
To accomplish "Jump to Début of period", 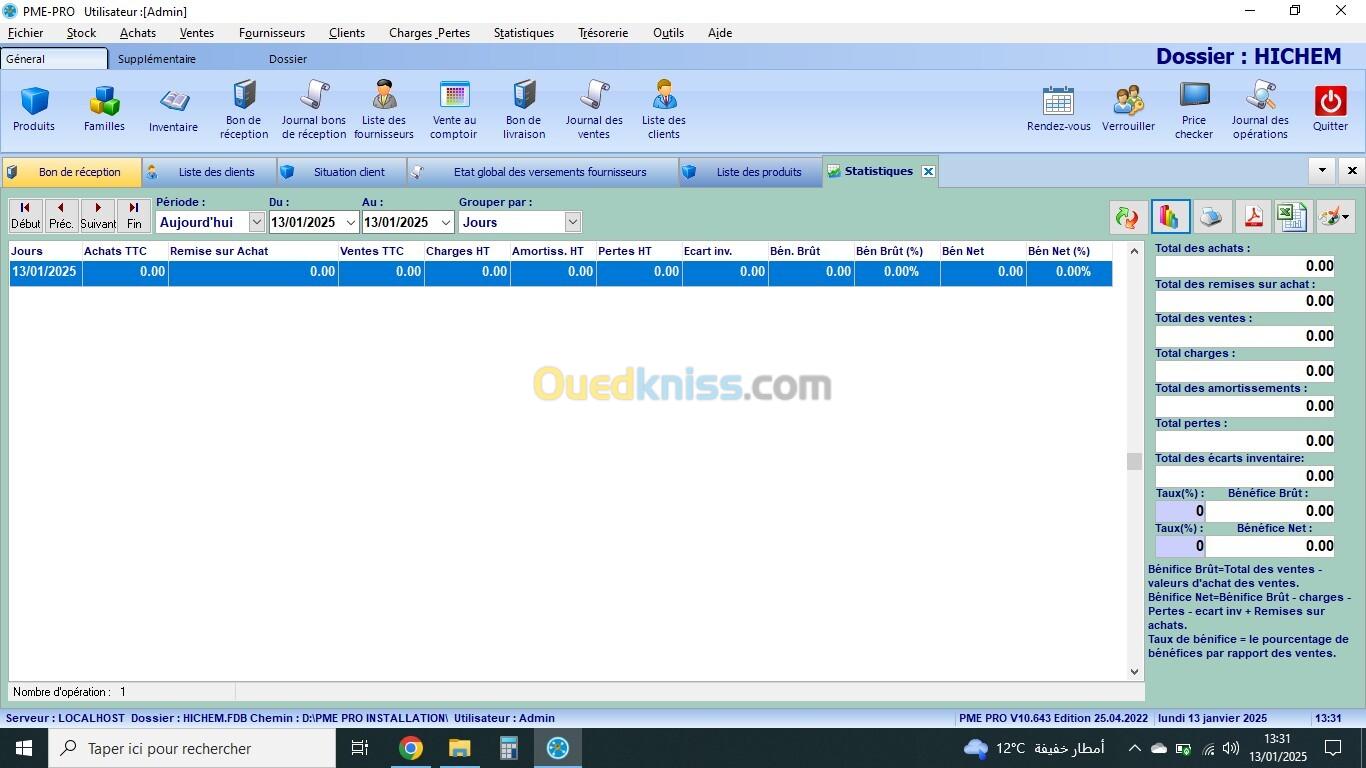I will pyautogui.click(x=26, y=216).
